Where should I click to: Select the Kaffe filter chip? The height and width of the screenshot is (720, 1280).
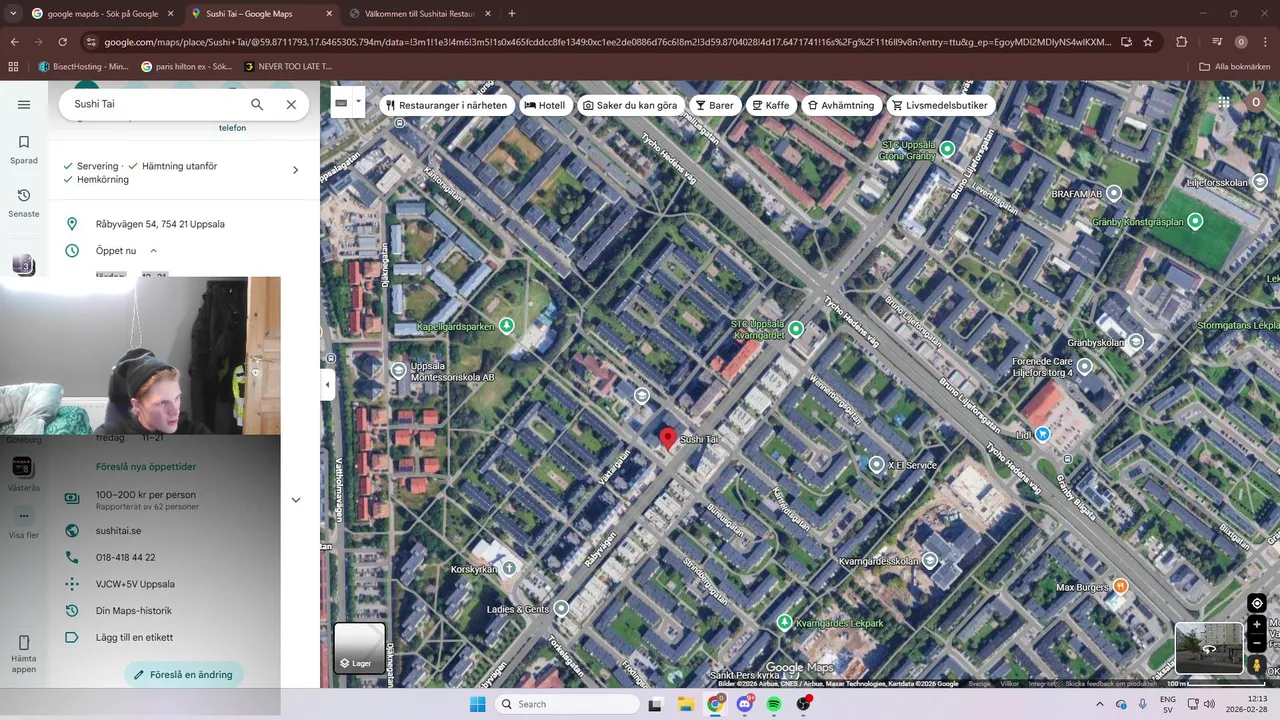point(771,105)
